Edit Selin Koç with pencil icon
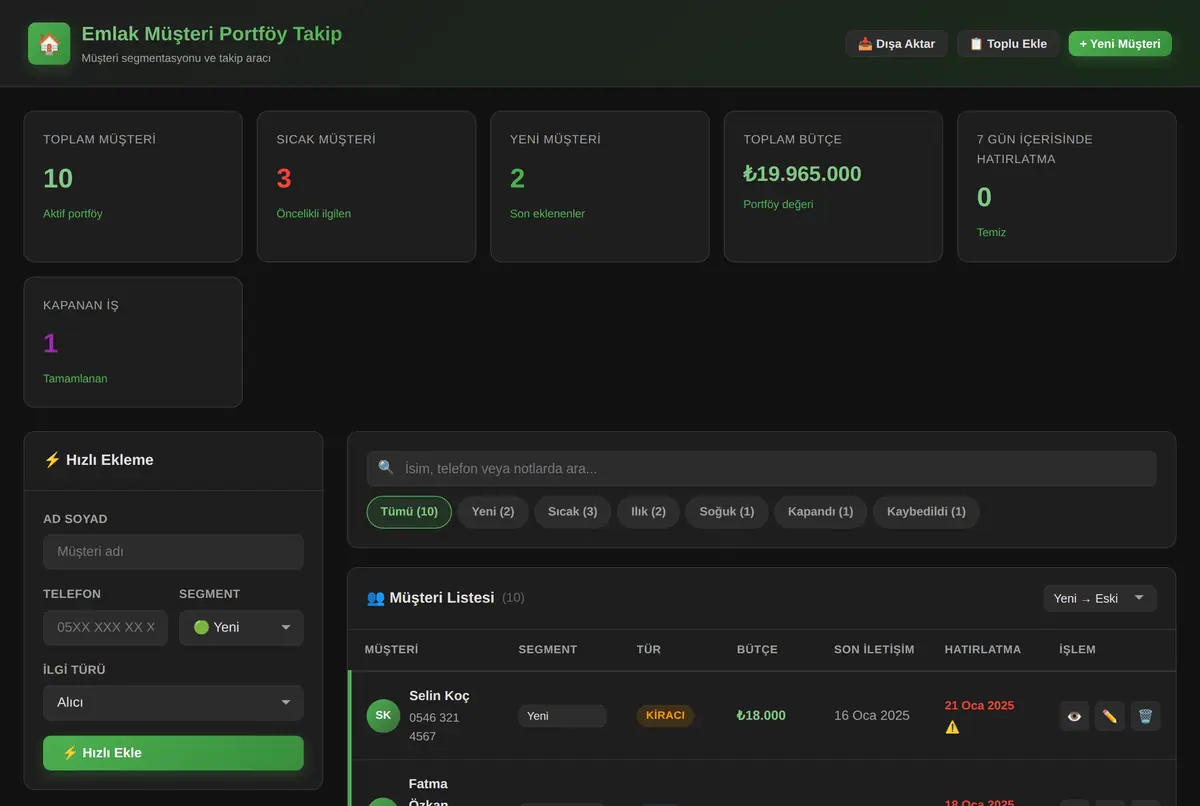 pyautogui.click(x=1110, y=716)
